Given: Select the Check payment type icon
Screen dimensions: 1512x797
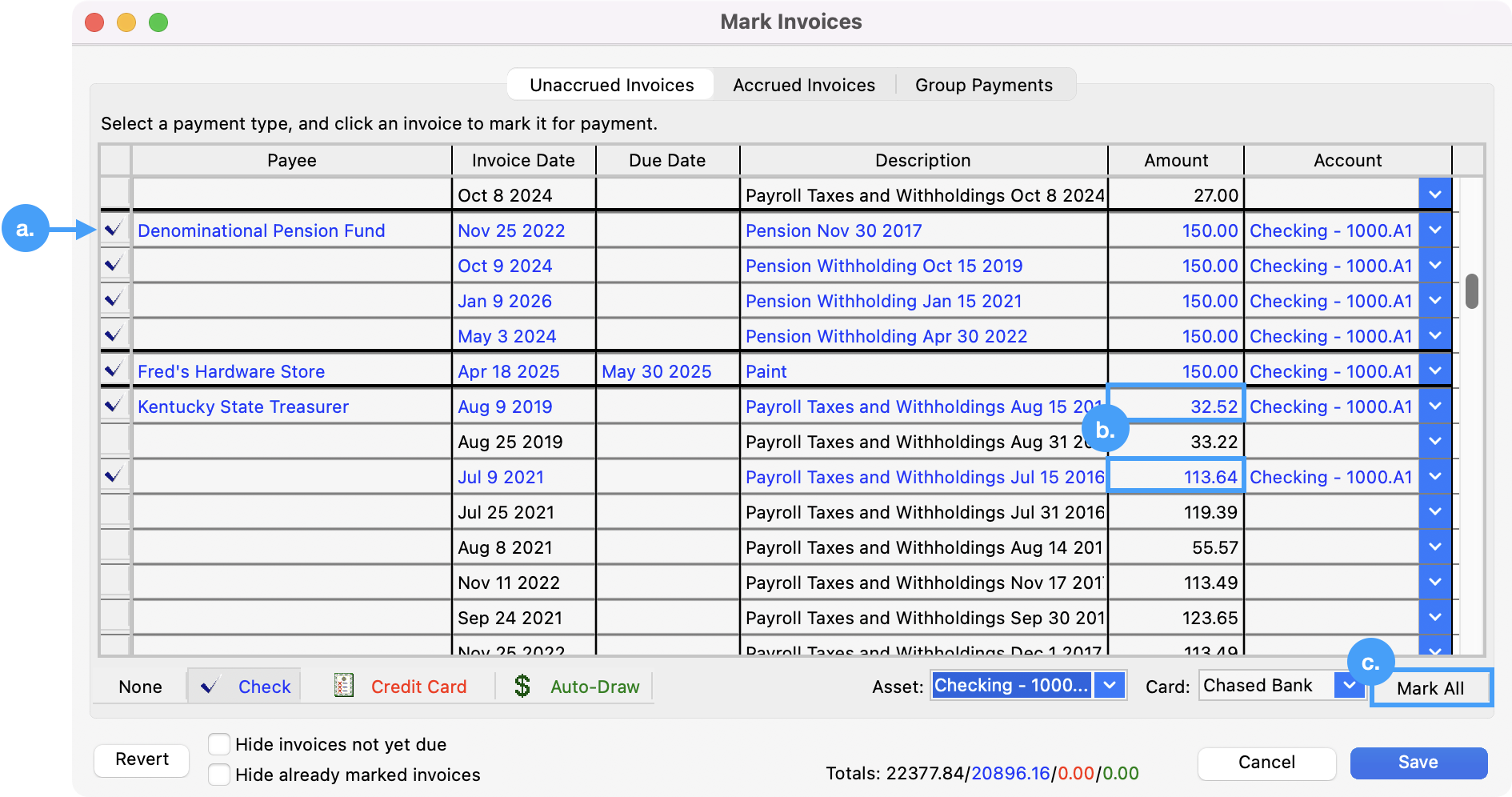Looking at the screenshot, I should [x=210, y=687].
